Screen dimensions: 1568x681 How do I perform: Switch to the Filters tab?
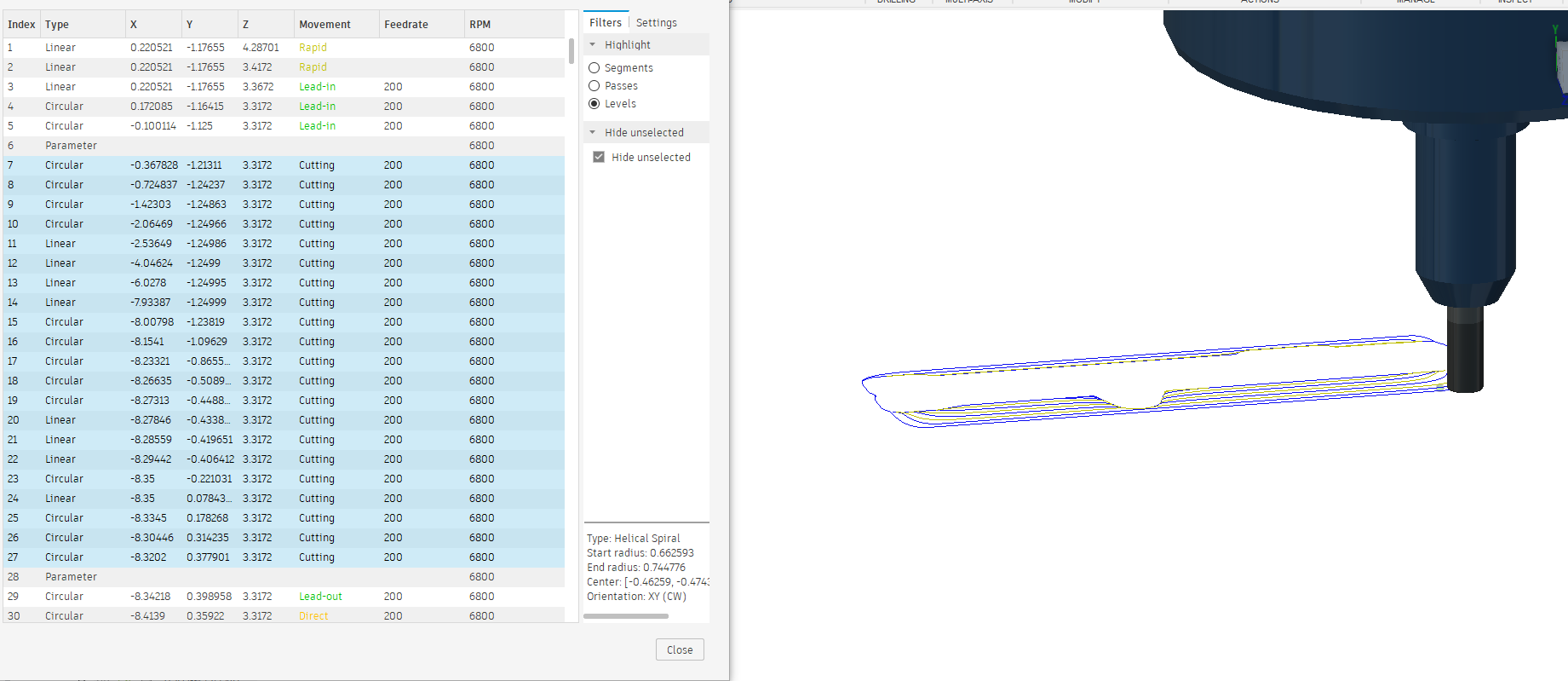tap(606, 23)
